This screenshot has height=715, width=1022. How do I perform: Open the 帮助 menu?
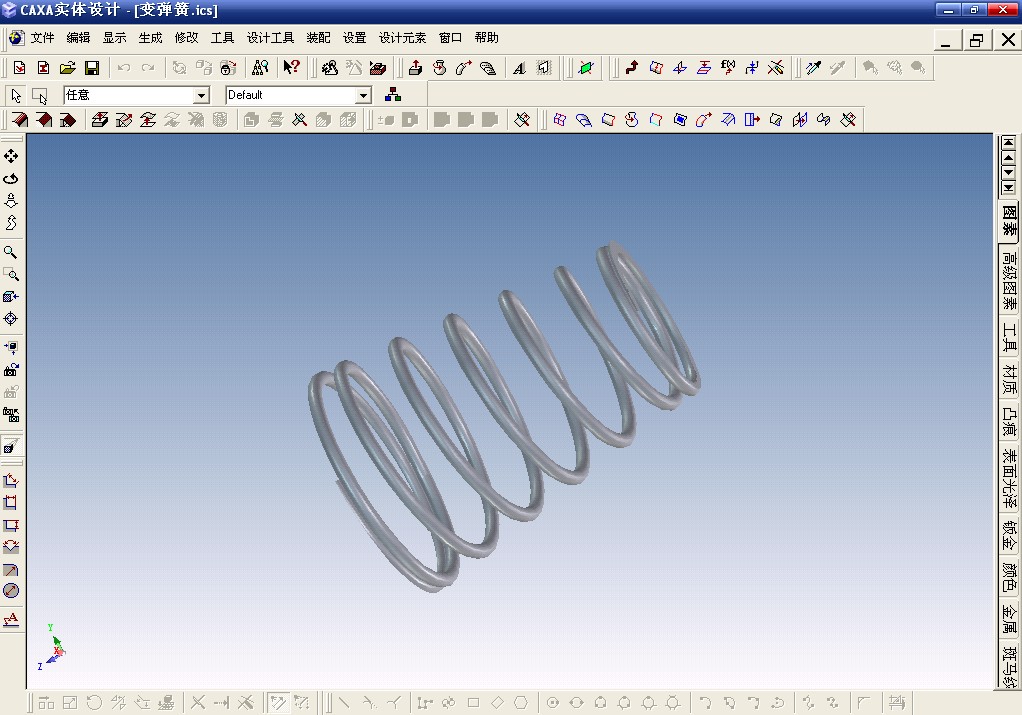coord(486,38)
